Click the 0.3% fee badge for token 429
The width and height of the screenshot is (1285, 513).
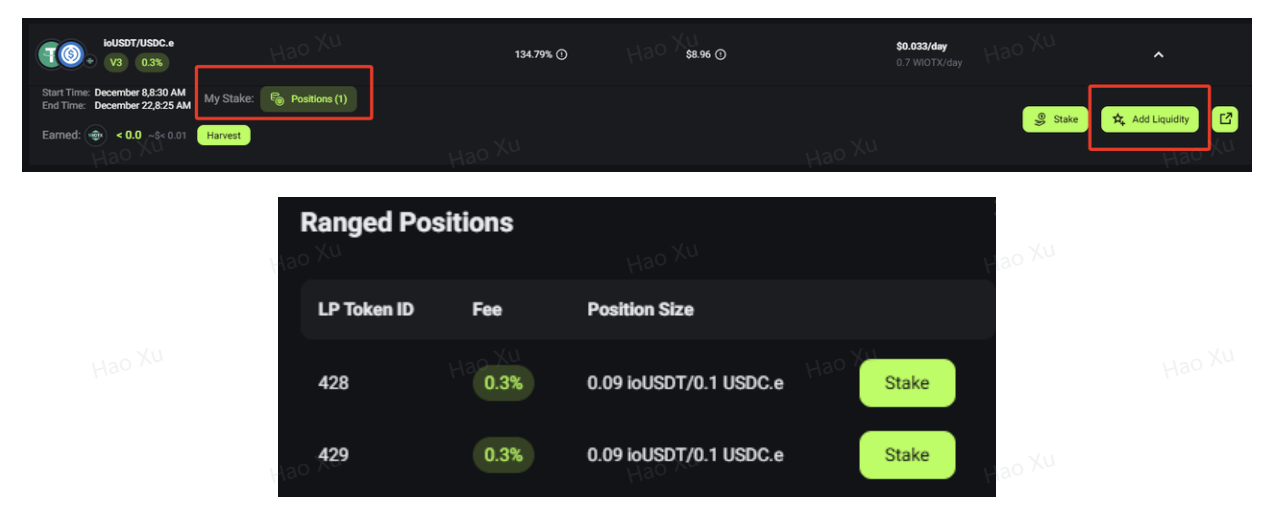click(x=503, y=456)
